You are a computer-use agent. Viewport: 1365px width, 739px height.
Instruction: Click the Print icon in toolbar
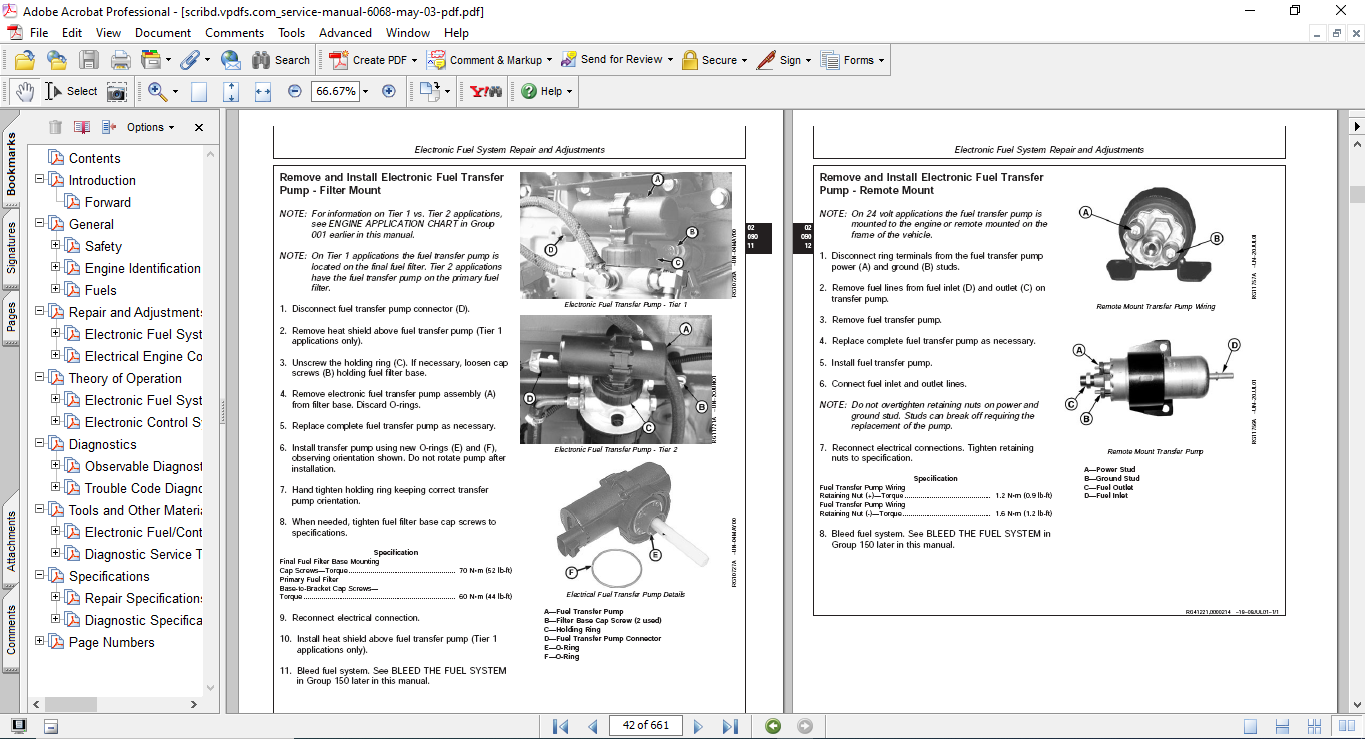coord(121,60)
